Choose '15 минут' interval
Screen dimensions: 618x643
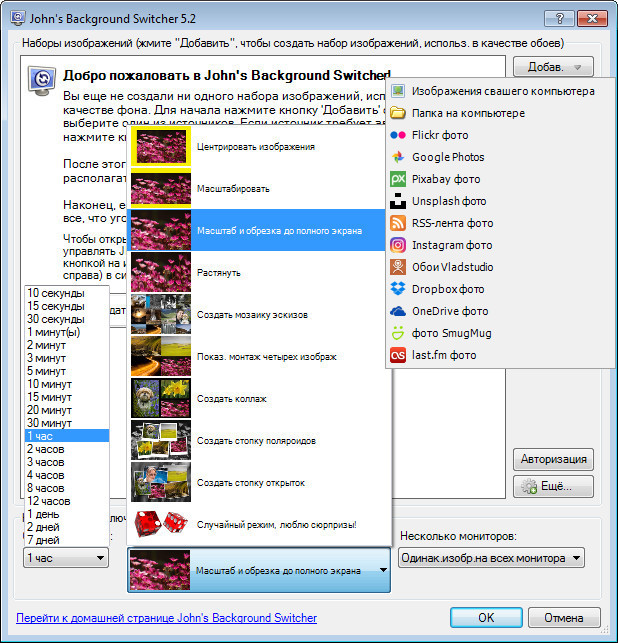(67, 397)
